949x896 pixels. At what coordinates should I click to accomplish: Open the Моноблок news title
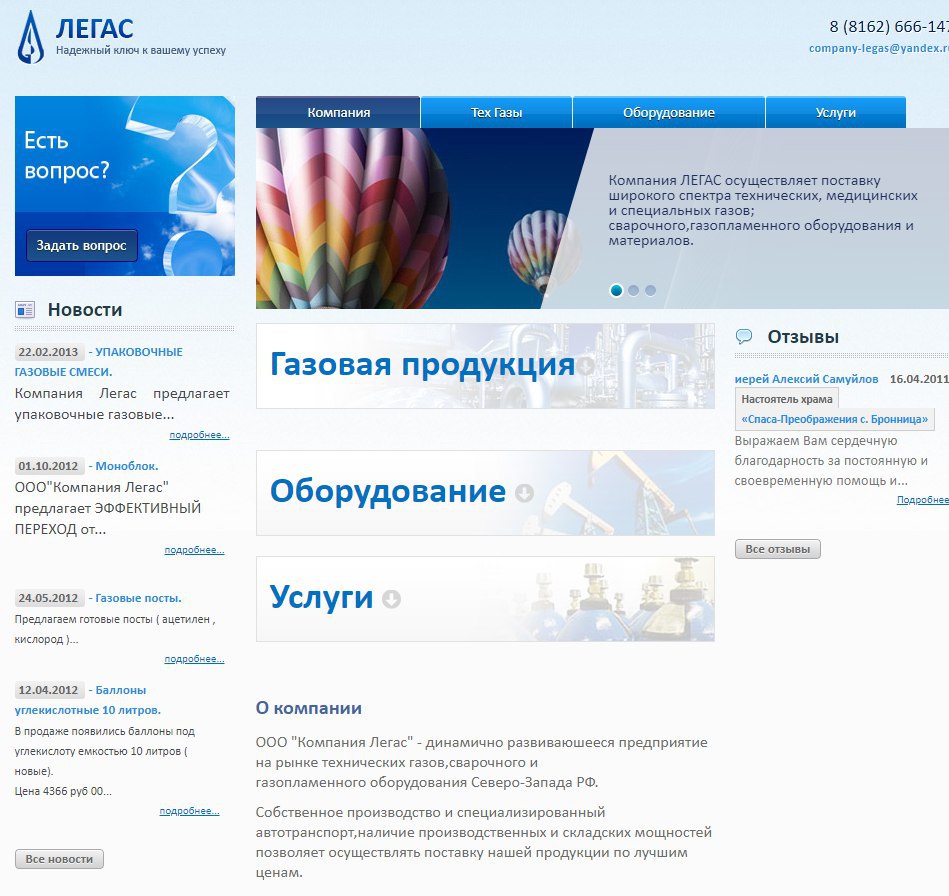click(126, 466)
